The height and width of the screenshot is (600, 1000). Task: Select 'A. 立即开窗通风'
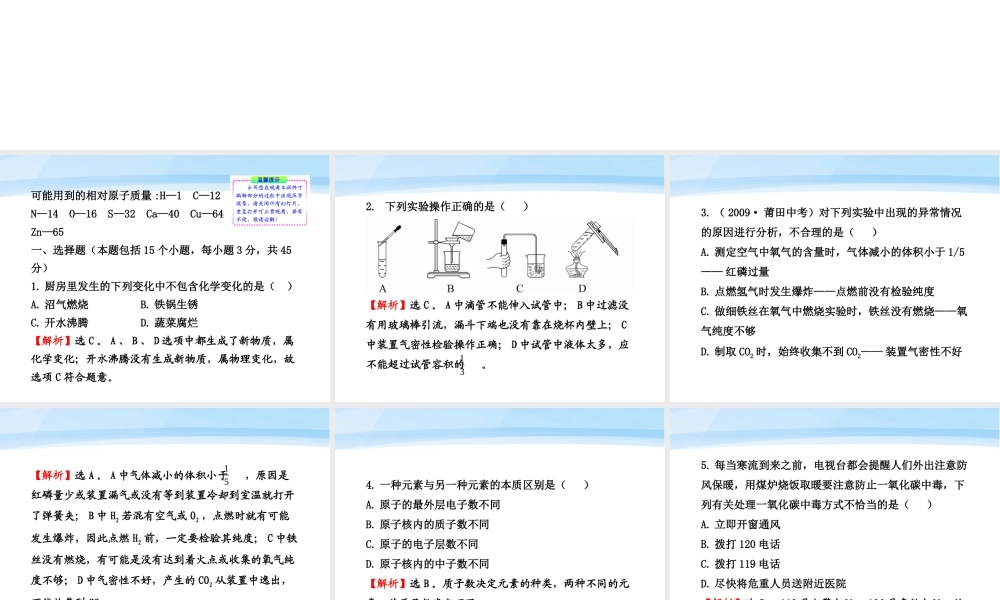pyautogui.click(x=740, y=524)
